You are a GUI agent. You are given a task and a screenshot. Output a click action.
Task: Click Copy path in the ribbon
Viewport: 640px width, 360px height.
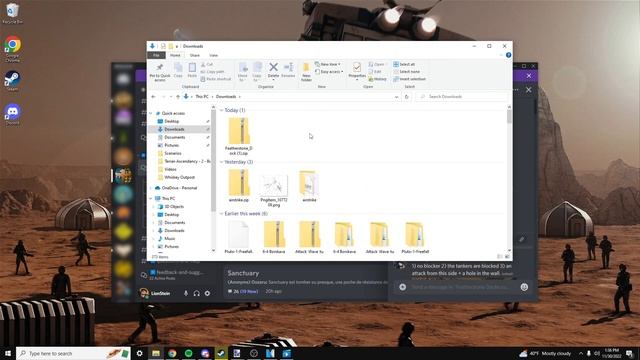coord(213,72)
